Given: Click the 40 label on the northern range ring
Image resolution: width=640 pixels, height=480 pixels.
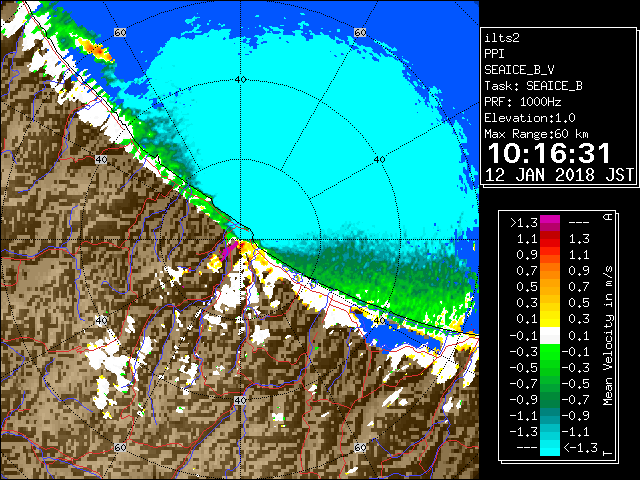Looking at the screenshot, I should coord(241,79).
